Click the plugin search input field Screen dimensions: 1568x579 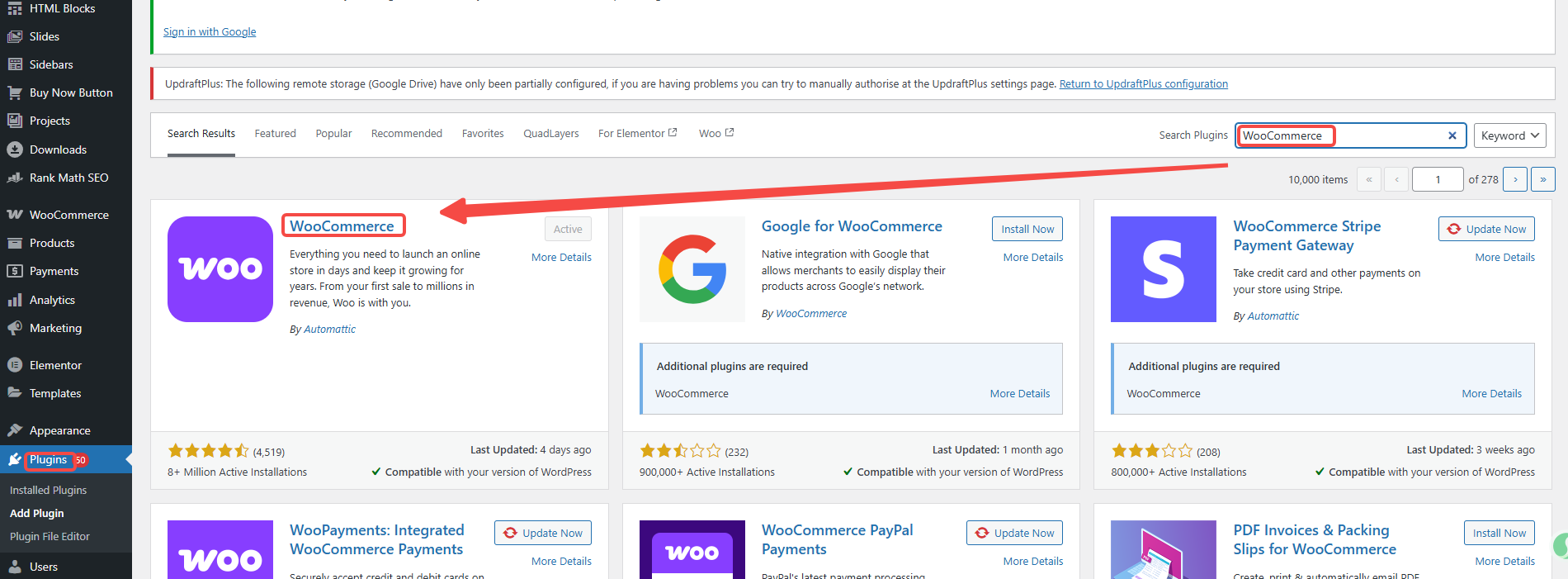coord(1350,135)
